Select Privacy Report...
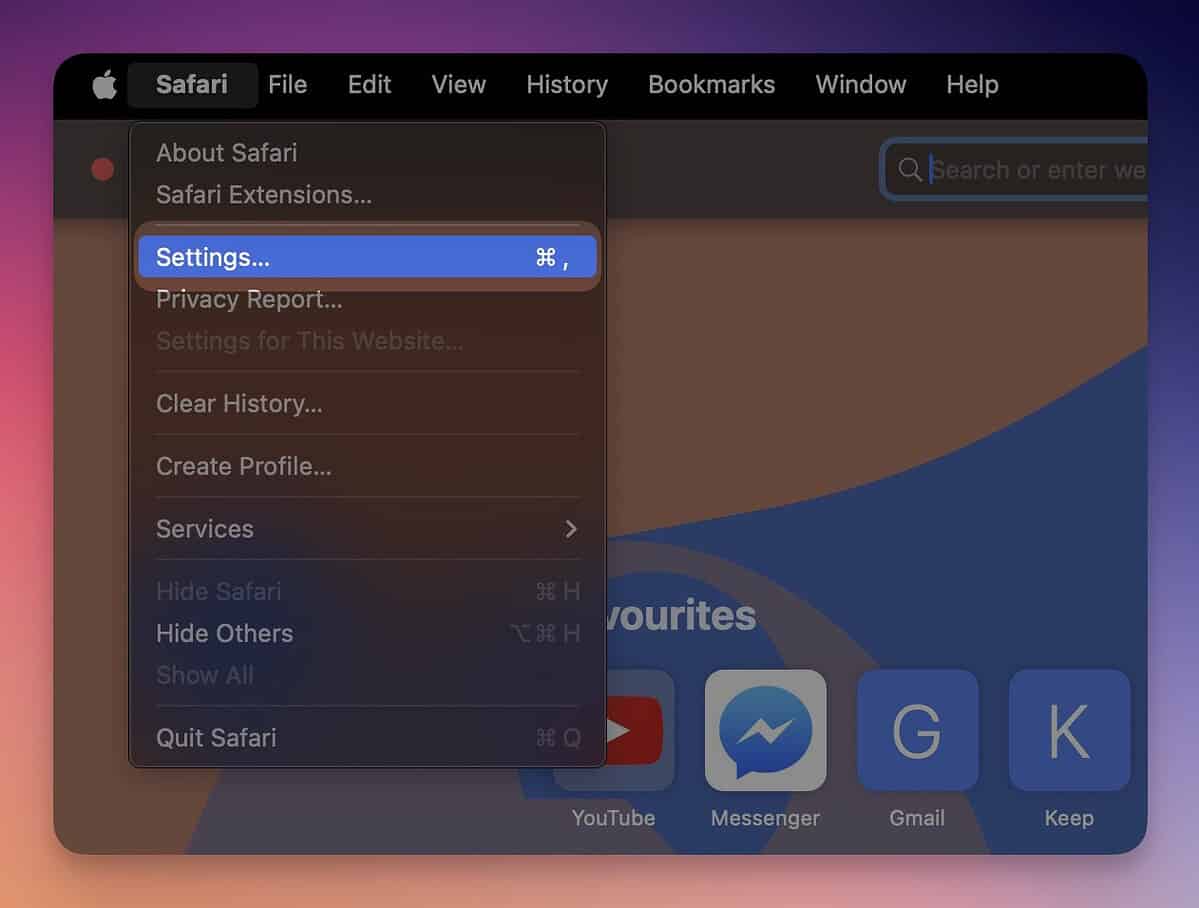Image resolution: width=1199 pixels, height=908 pixels. click(249, 299)
